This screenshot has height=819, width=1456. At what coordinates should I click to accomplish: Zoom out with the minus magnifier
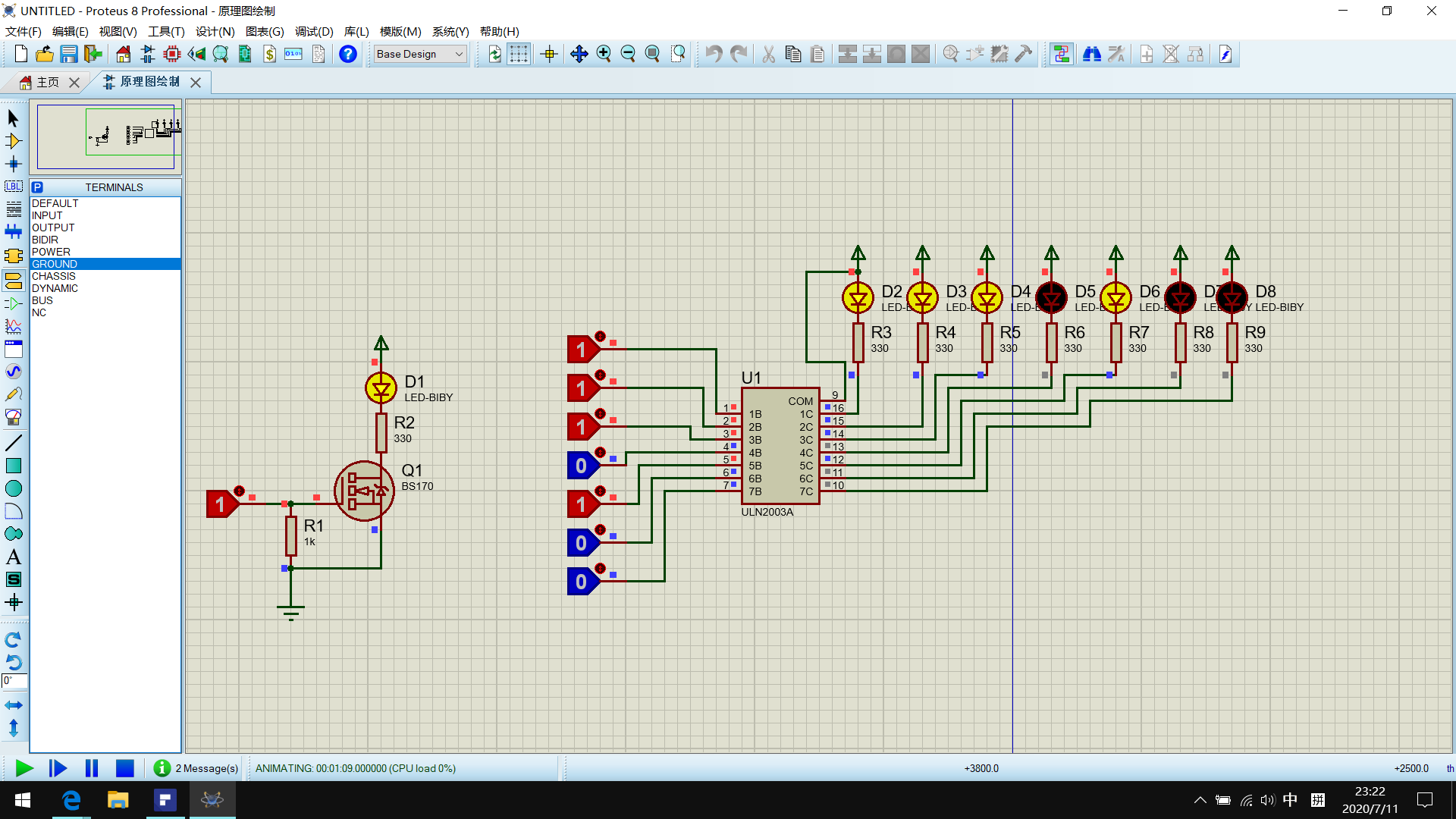628,54
